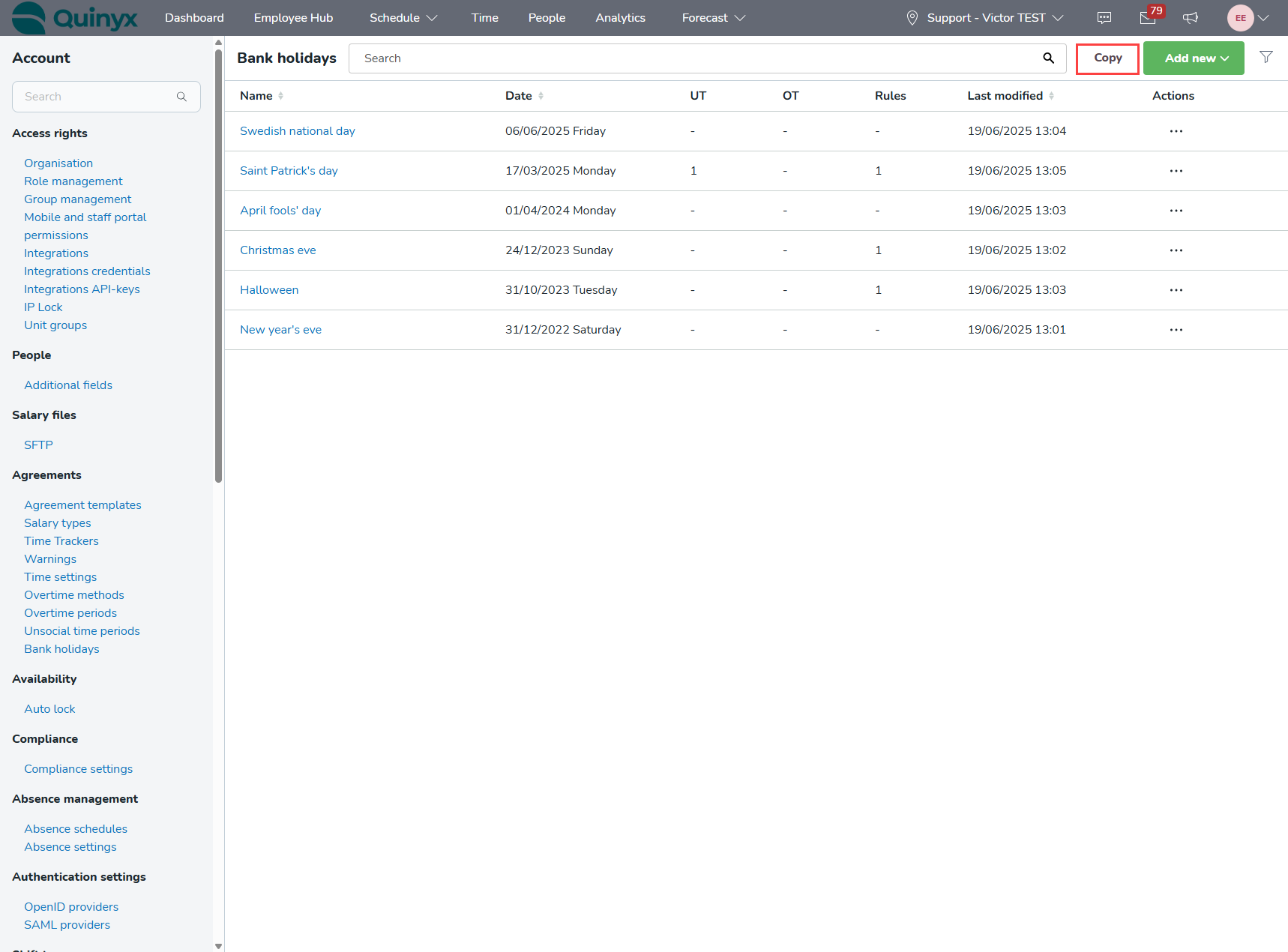This screenshot has width=1288, height=952.
Task: Click the filter funnel icon
Action: point(1266,57)
